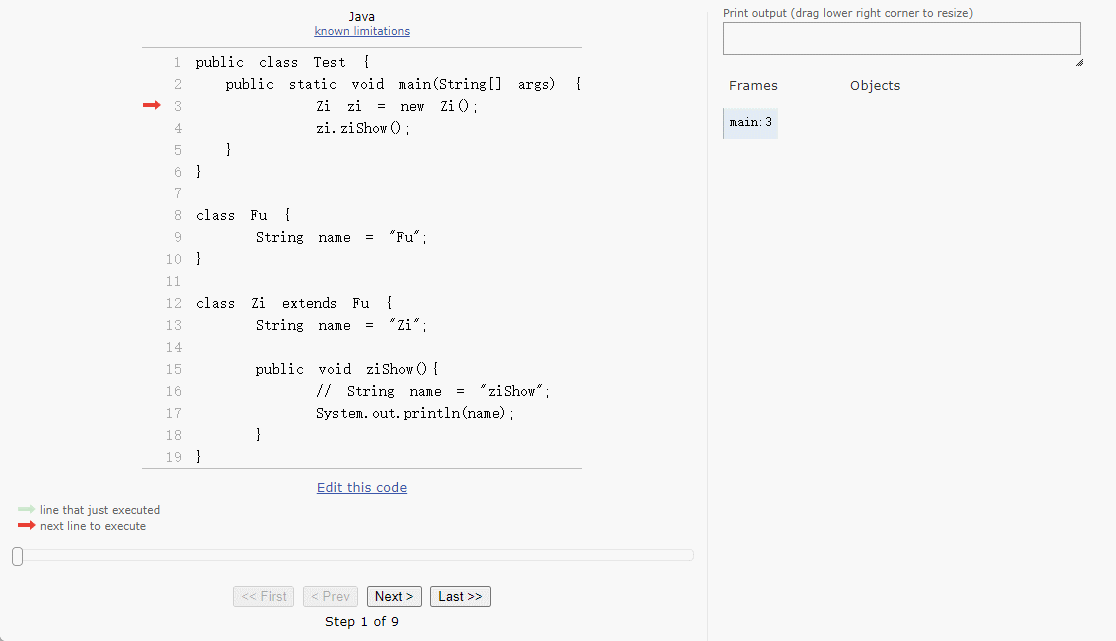The image size is (1116, 641).
Task: Click code line 4 'zi.ziShow();'
Action: point(363,128)
